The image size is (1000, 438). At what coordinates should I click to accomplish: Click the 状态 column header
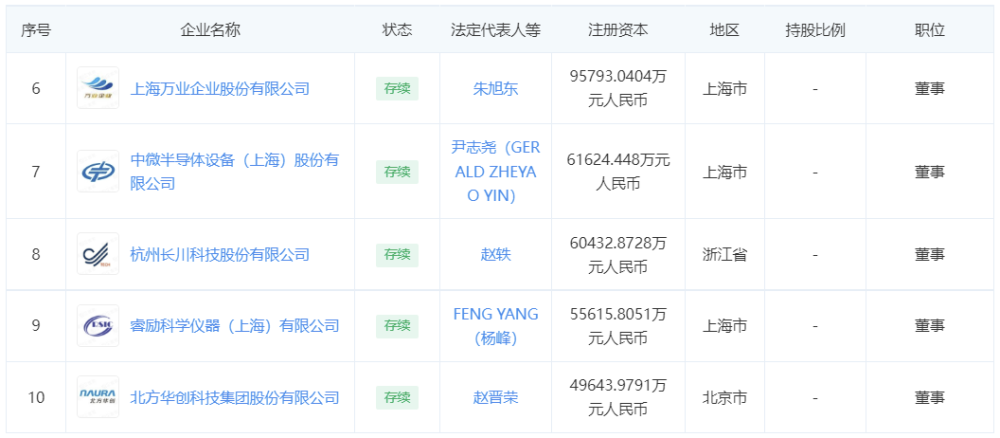tap(397, 30)
